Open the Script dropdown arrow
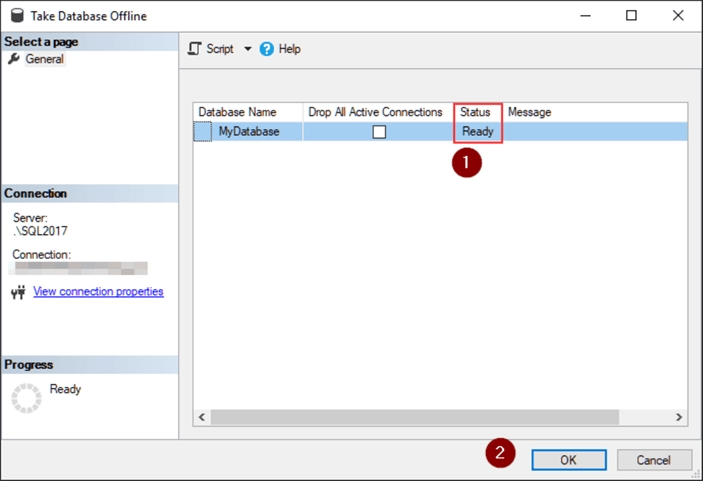 (x=247, y=48)
